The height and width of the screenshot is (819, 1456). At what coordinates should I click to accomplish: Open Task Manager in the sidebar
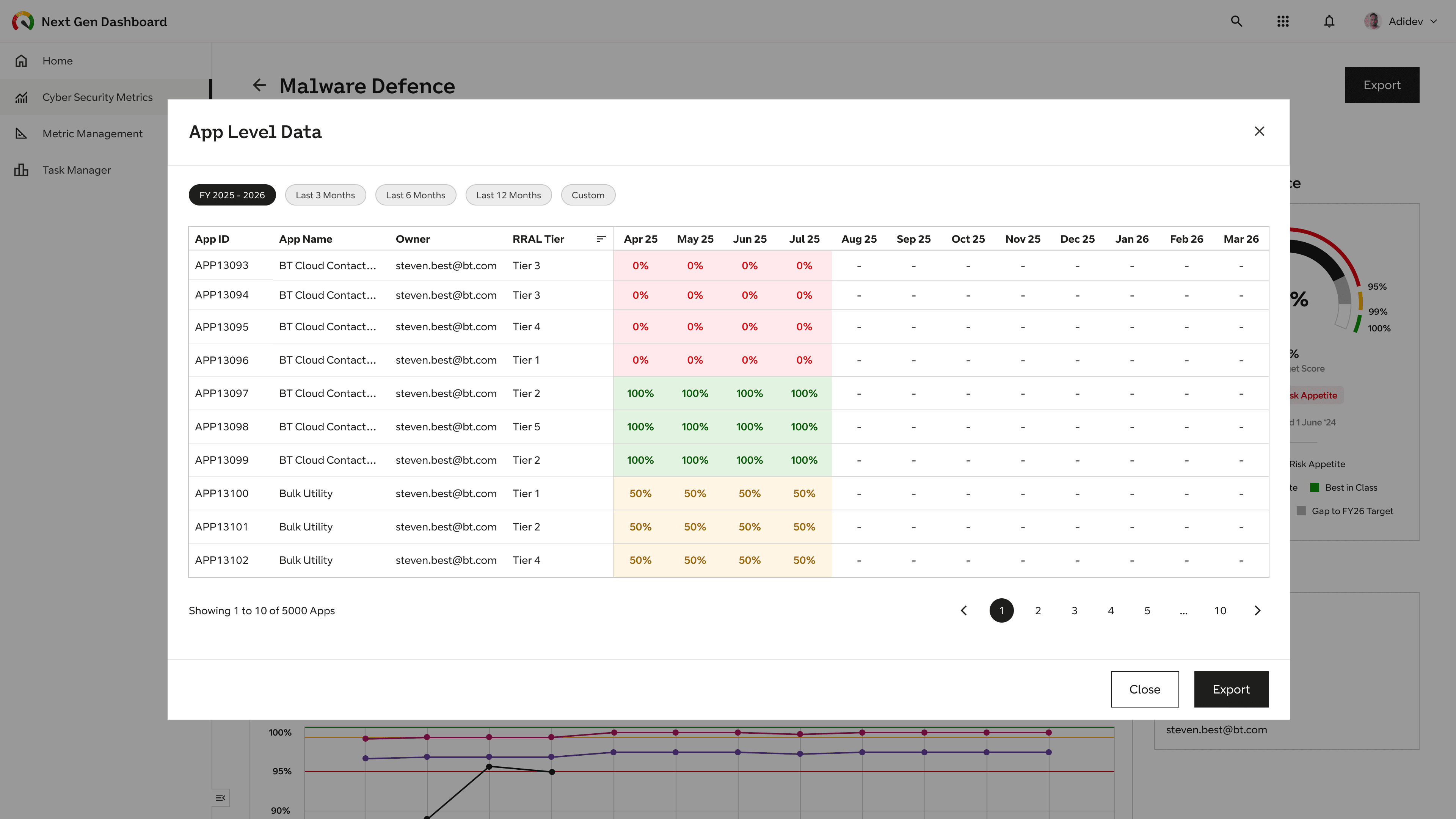[x=76, y=170]
